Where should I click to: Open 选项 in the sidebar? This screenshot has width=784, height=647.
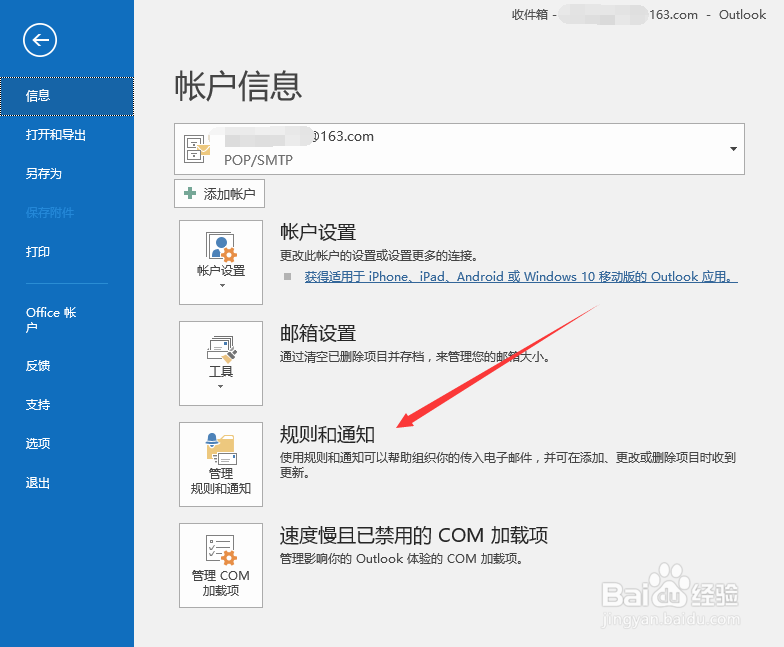click(x=67, y=444)
